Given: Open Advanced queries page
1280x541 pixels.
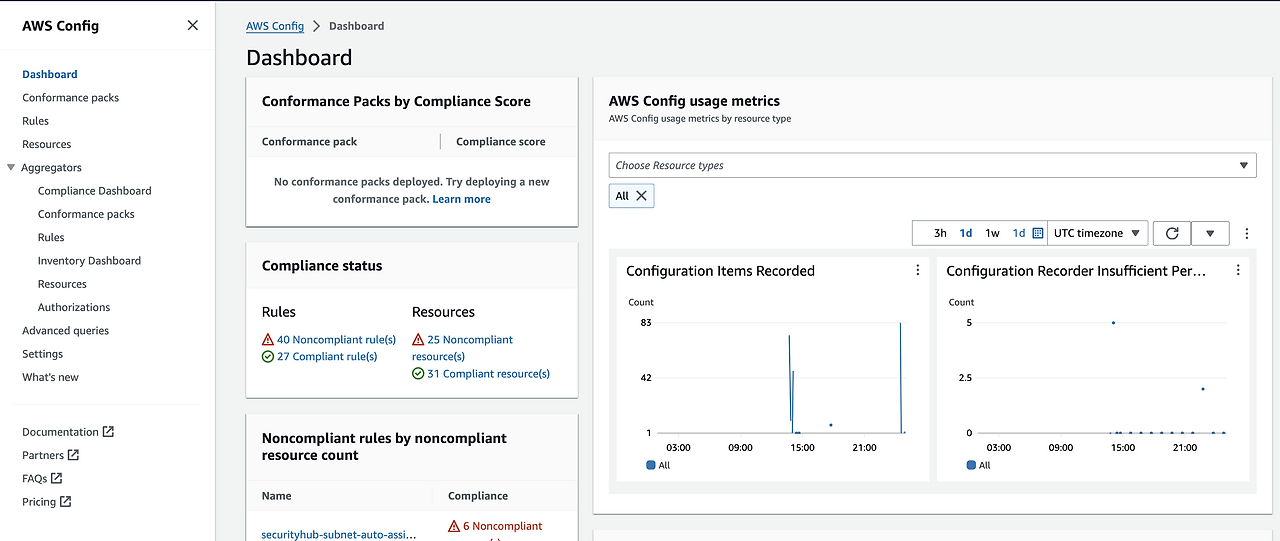Looking at the screenshot, I should tap(66, 331).
